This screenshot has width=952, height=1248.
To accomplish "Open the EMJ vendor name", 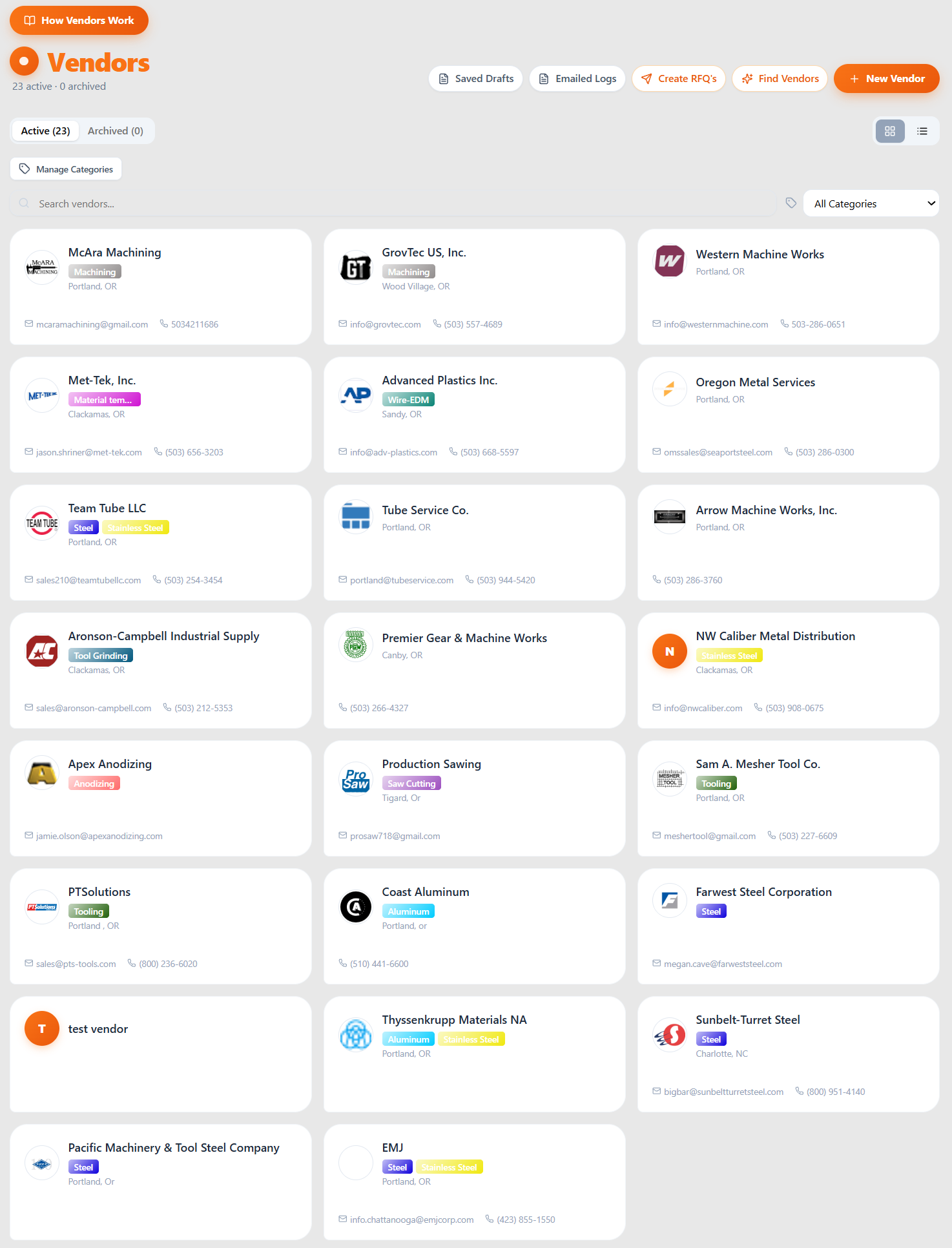I will click(x=393, y=1148).
